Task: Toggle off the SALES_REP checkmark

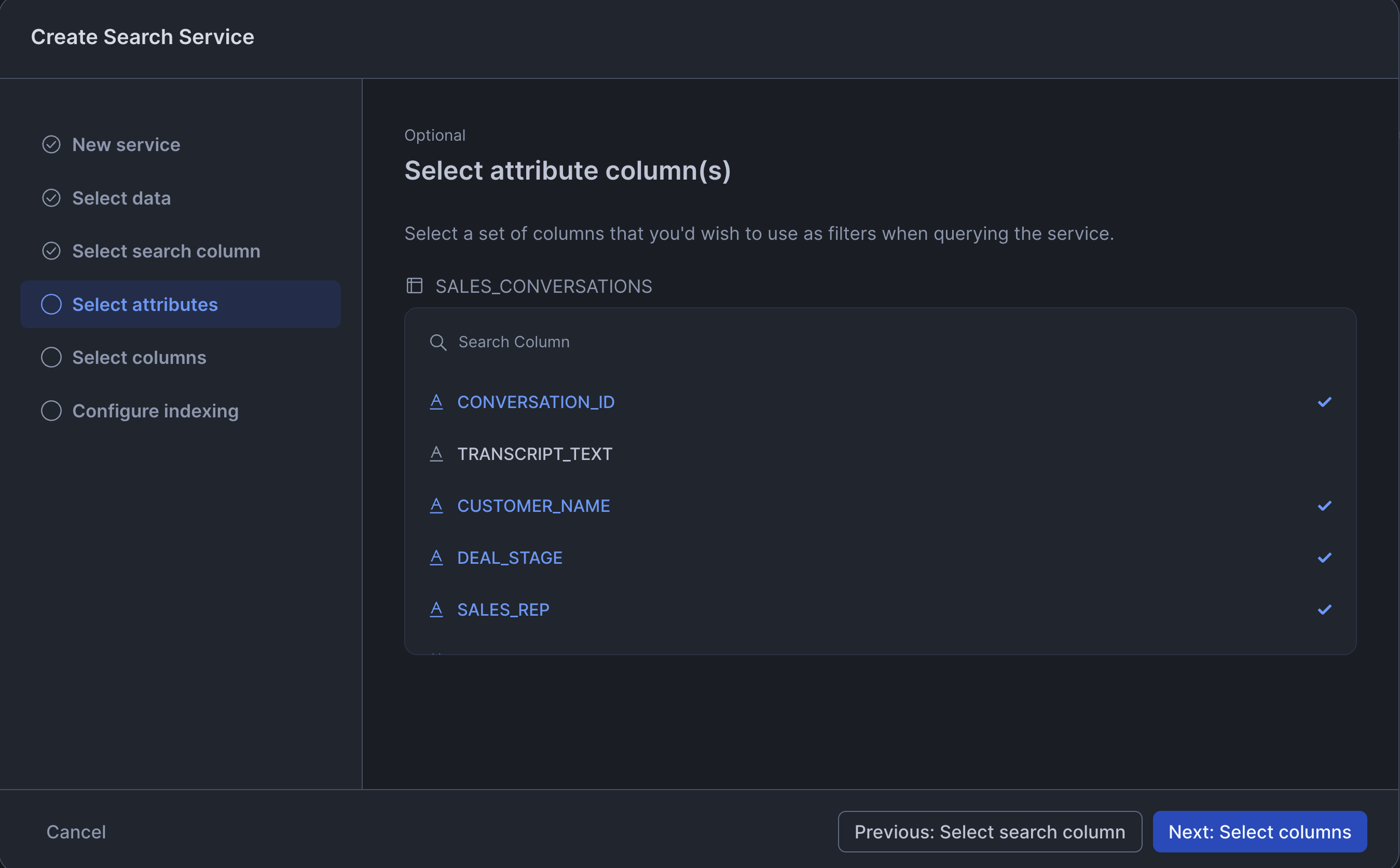Action: pos(1324,609)
